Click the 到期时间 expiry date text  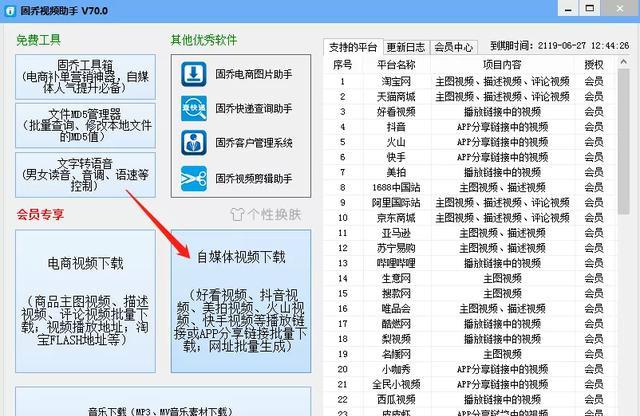(560, 45)
